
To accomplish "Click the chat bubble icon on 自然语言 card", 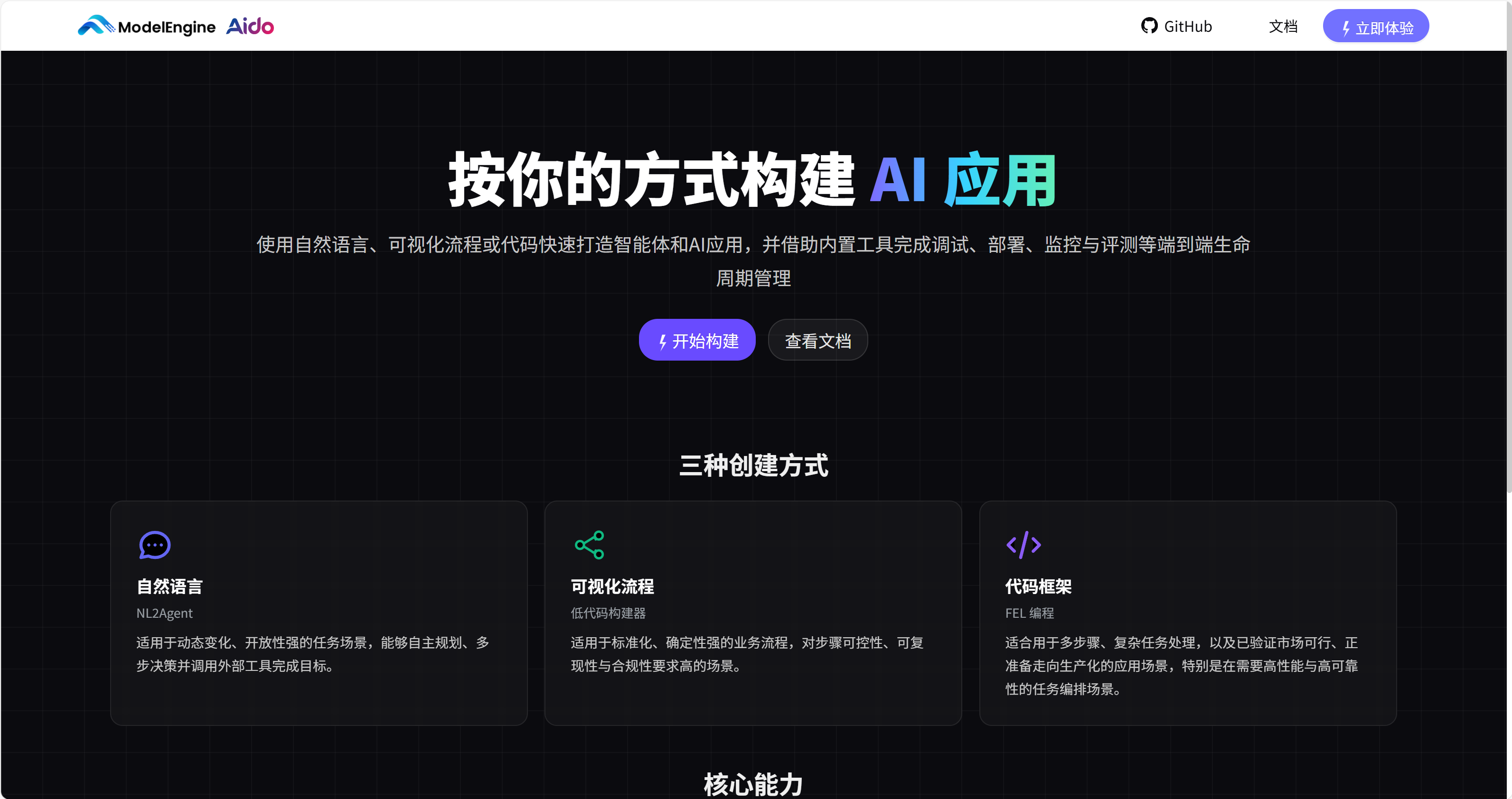I will (x=154, y=545).
